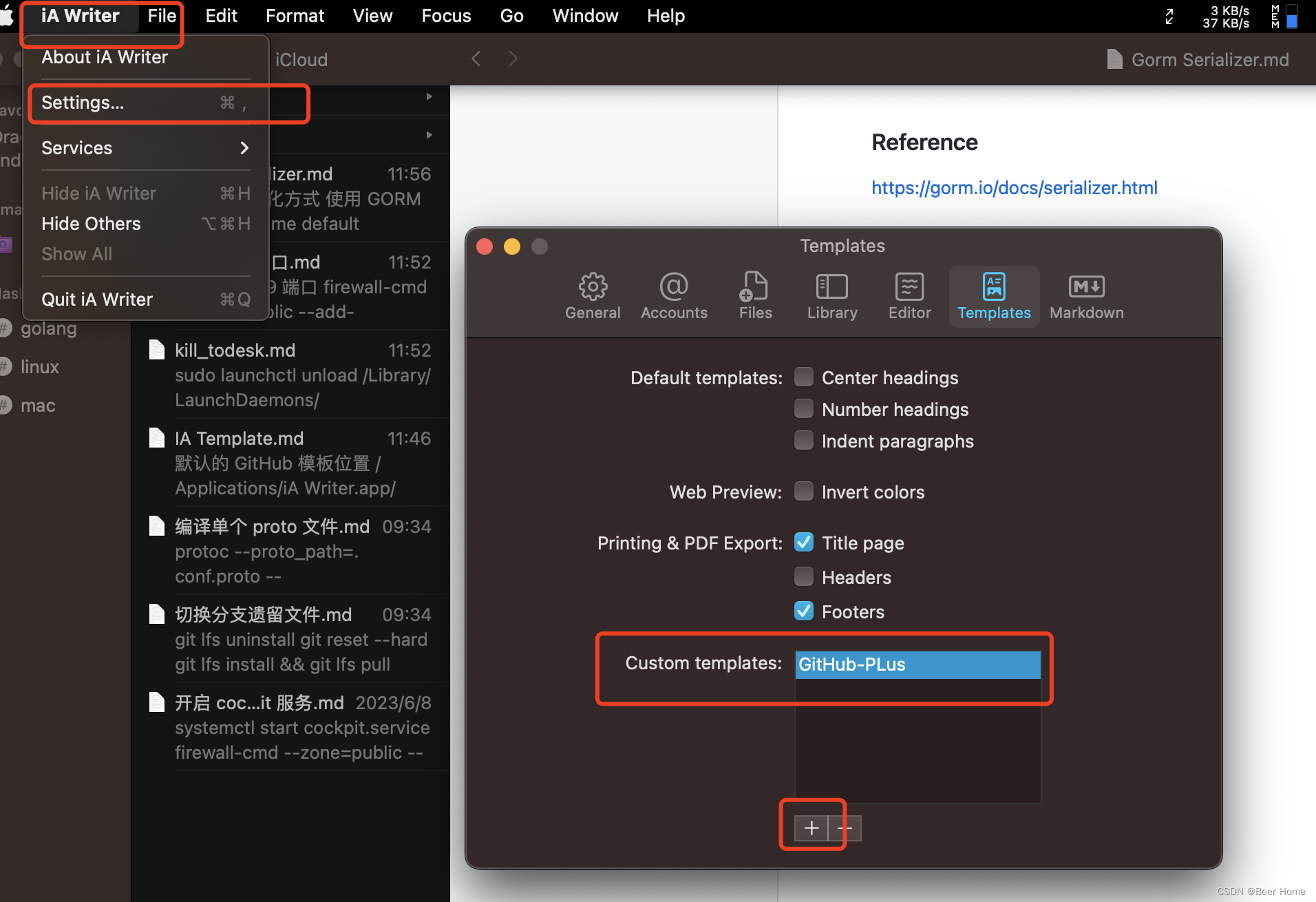
Task: Open the Window menu
Action: click(x=585, y=16)
